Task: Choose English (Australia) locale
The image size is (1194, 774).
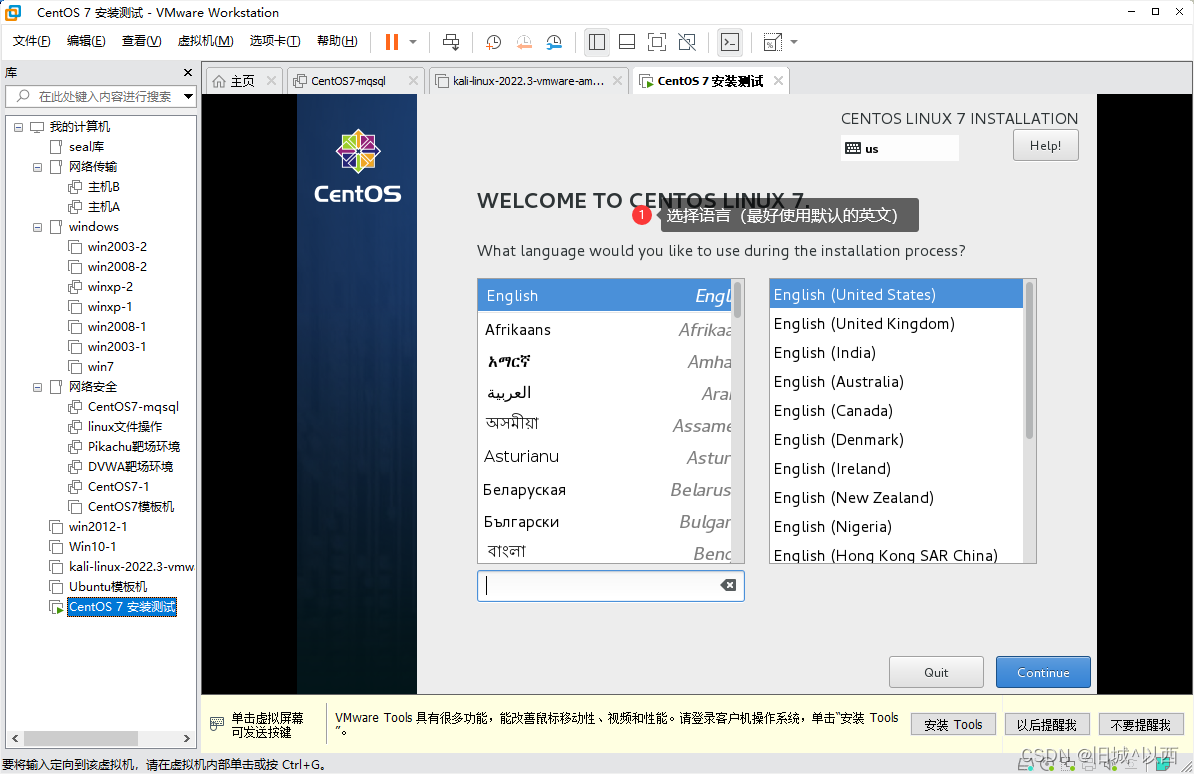Action: pyautogui.click(x=896, y=382)
